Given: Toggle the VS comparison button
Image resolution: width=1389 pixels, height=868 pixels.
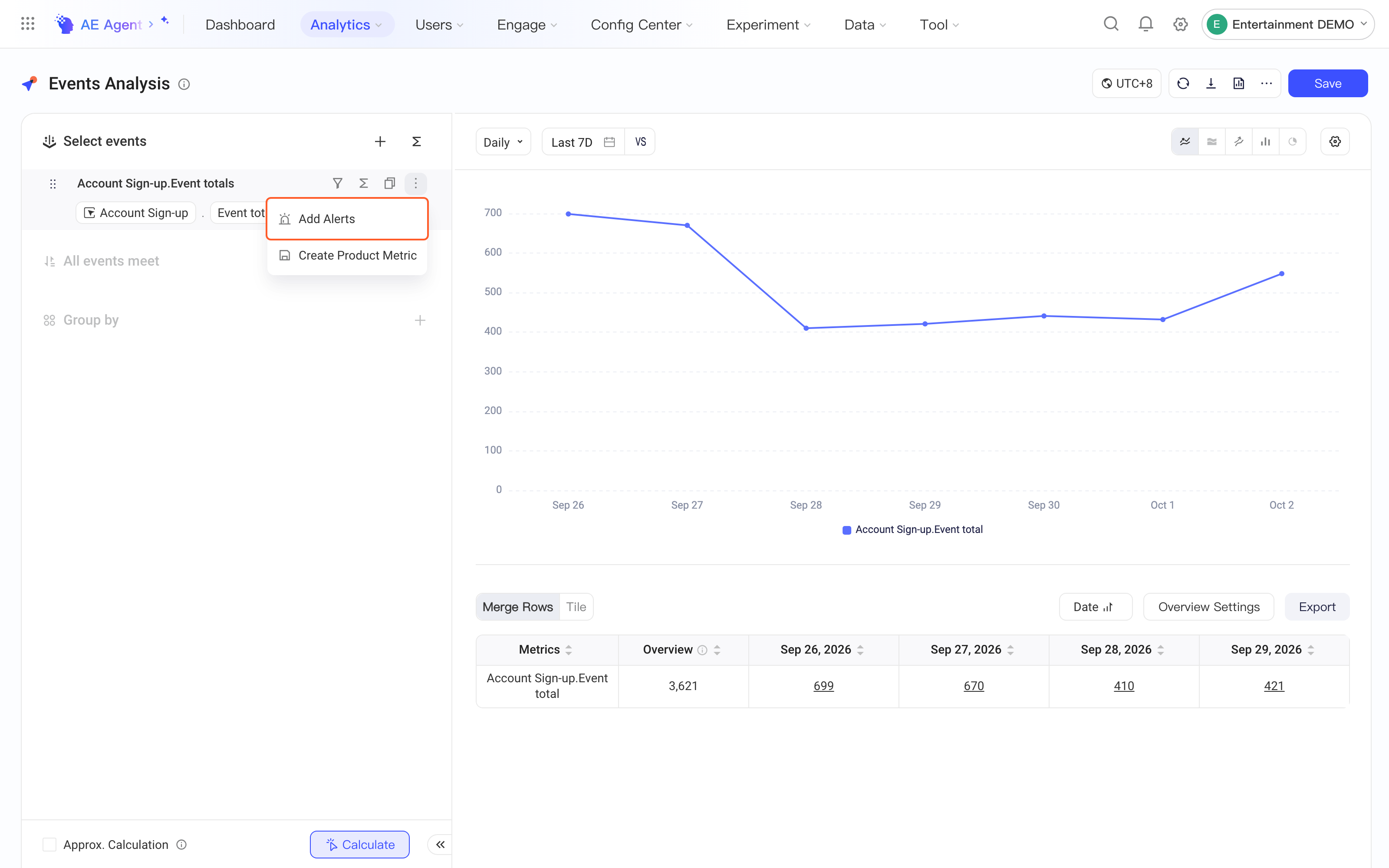Looking at the screenshot, I should 640,142.
